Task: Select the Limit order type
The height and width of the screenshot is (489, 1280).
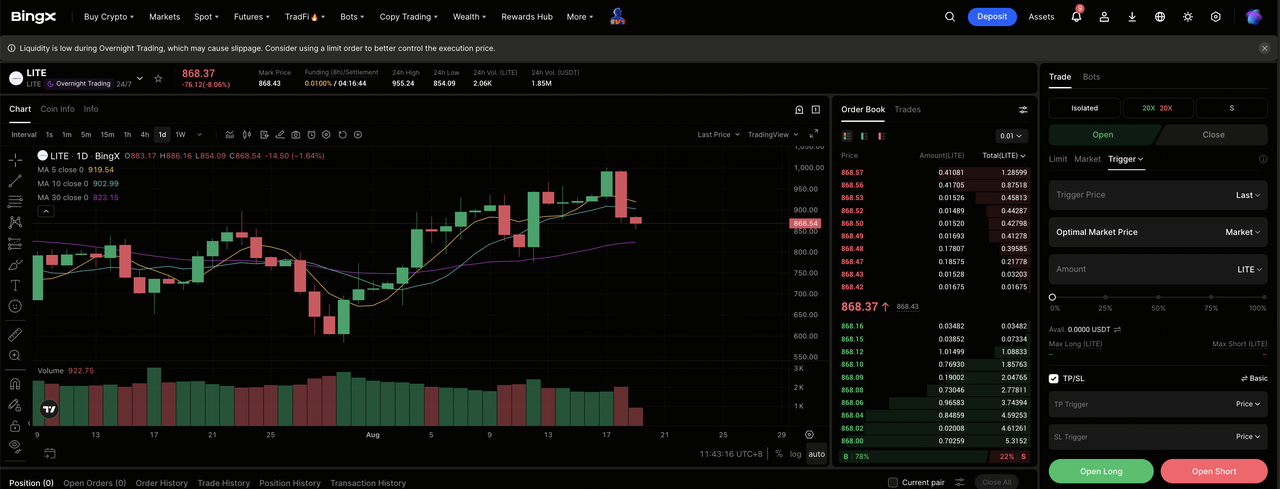Action: [1058, 159]
